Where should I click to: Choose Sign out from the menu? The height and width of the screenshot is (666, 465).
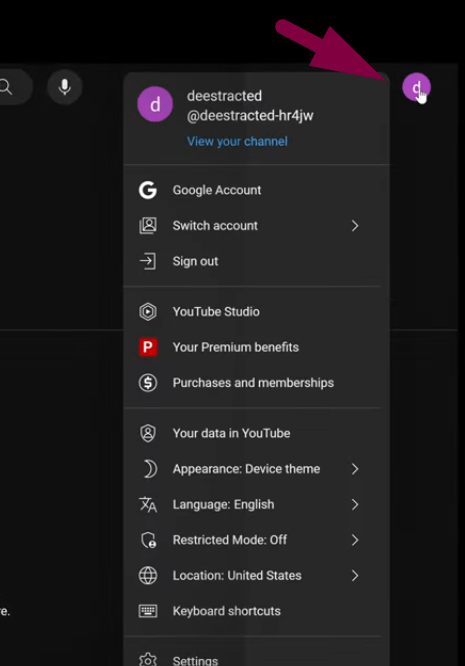[195, 261]
